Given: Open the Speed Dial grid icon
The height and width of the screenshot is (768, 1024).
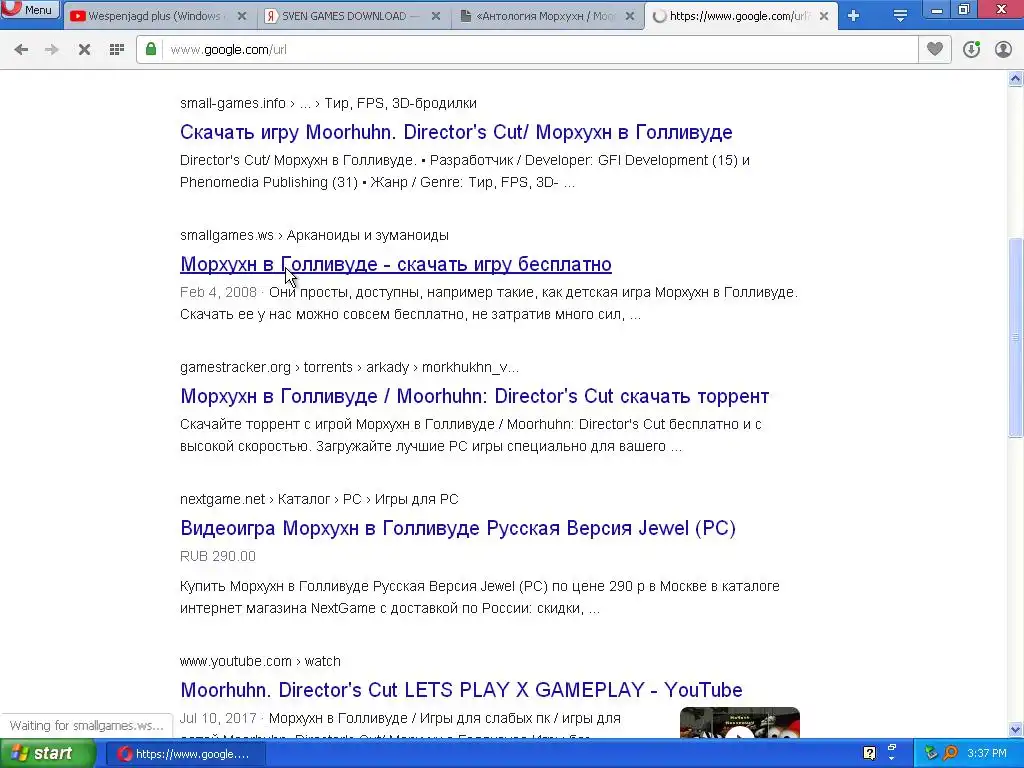Looking at the screenshot, I should coord(117,50).
